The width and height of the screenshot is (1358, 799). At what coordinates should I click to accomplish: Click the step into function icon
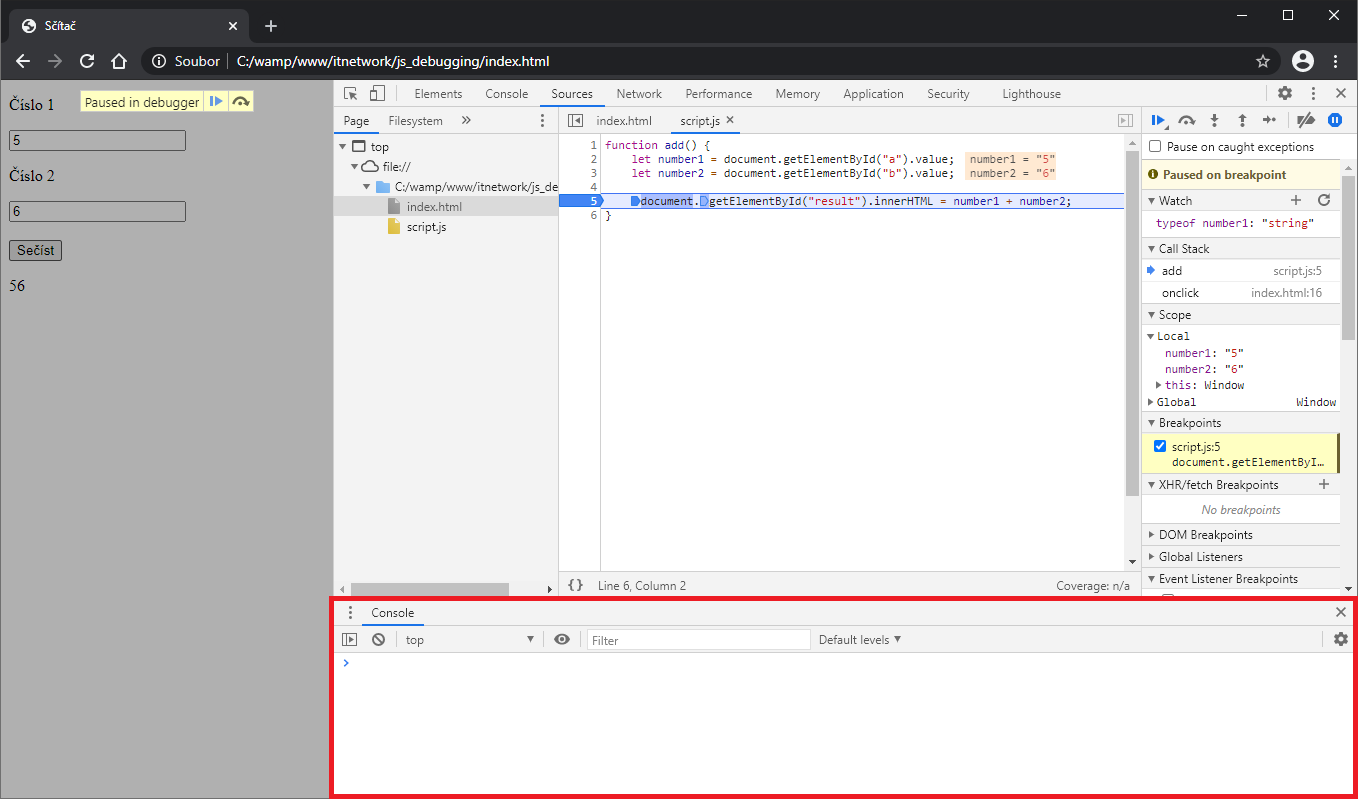click(1215, 120)
